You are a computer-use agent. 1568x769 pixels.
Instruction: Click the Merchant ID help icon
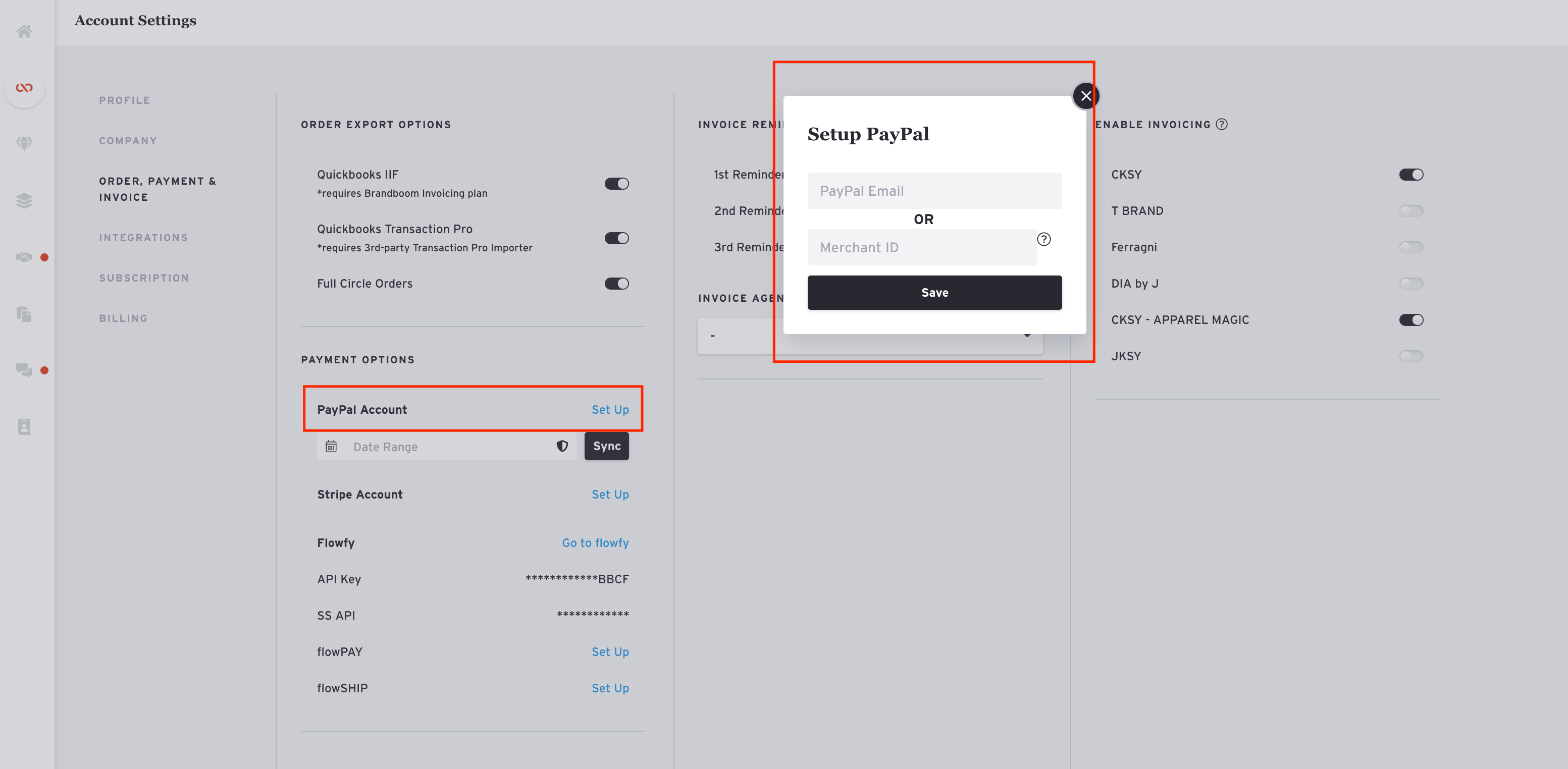point(1044,239)
